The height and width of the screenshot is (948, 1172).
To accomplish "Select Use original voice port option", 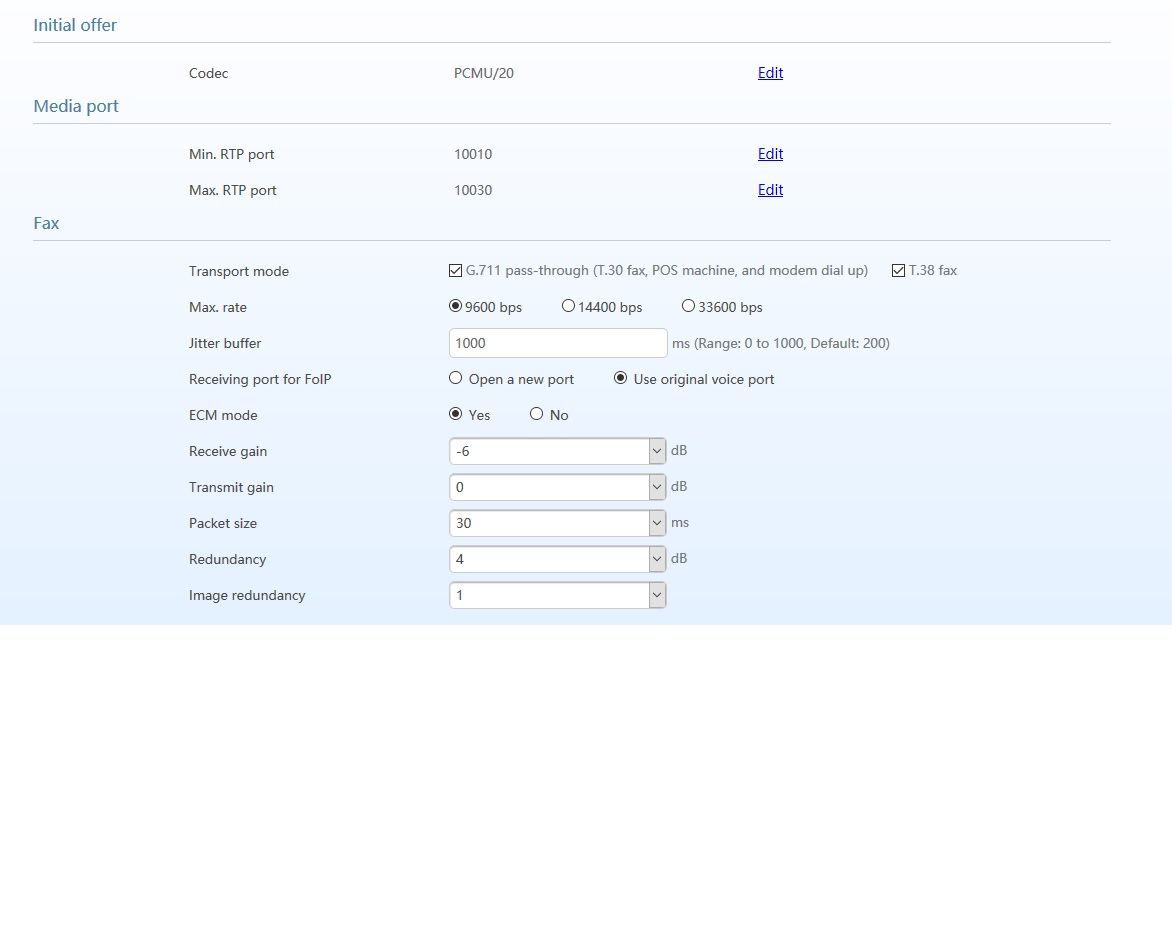I will (x=621, y=378).
